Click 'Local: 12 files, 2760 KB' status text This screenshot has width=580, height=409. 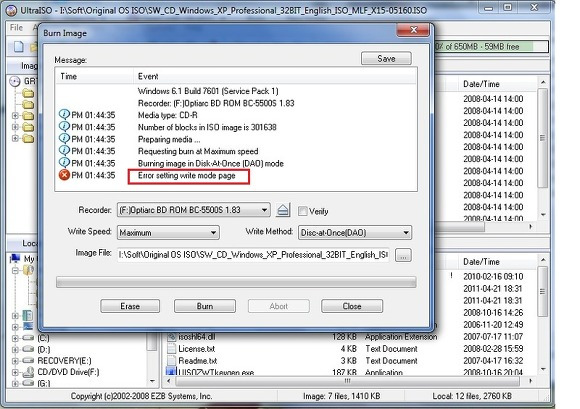click(472, 396)
